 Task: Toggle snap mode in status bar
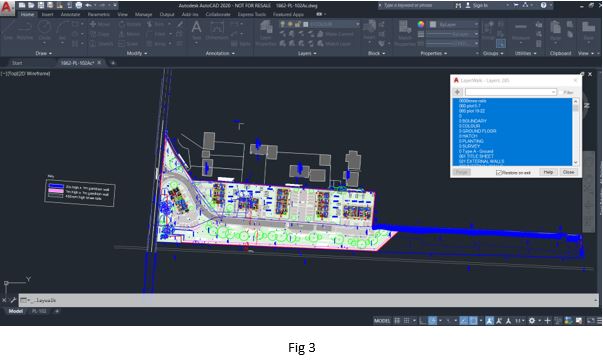(x=406, y=320)
